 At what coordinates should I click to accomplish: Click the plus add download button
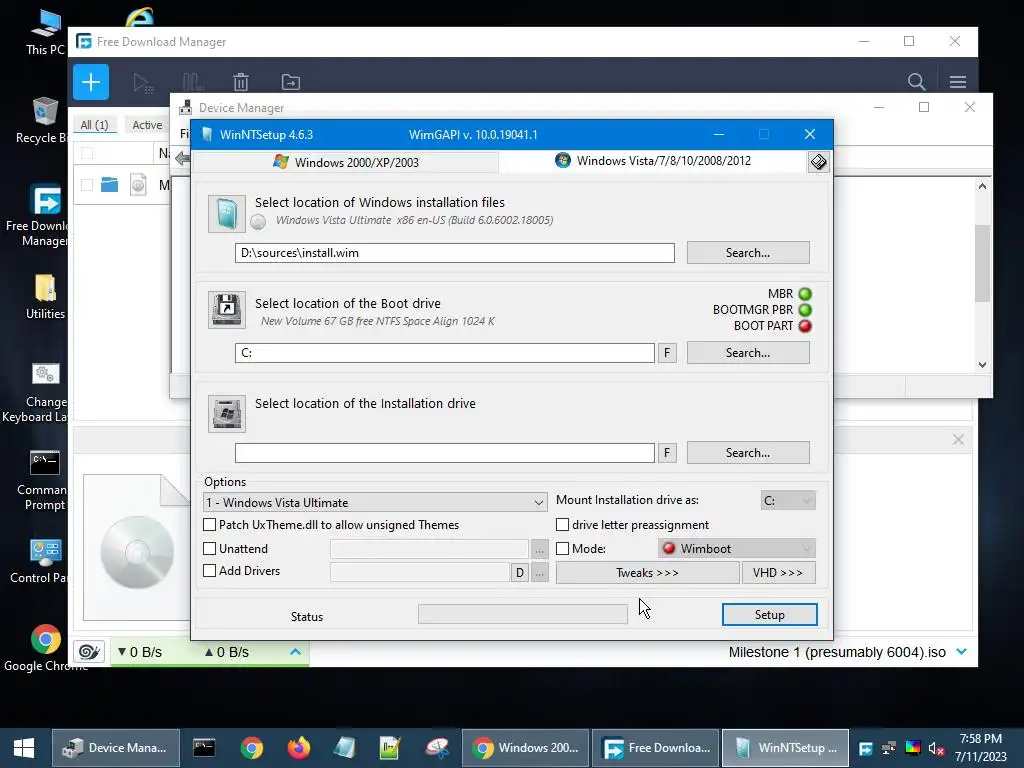coord(91,82)
